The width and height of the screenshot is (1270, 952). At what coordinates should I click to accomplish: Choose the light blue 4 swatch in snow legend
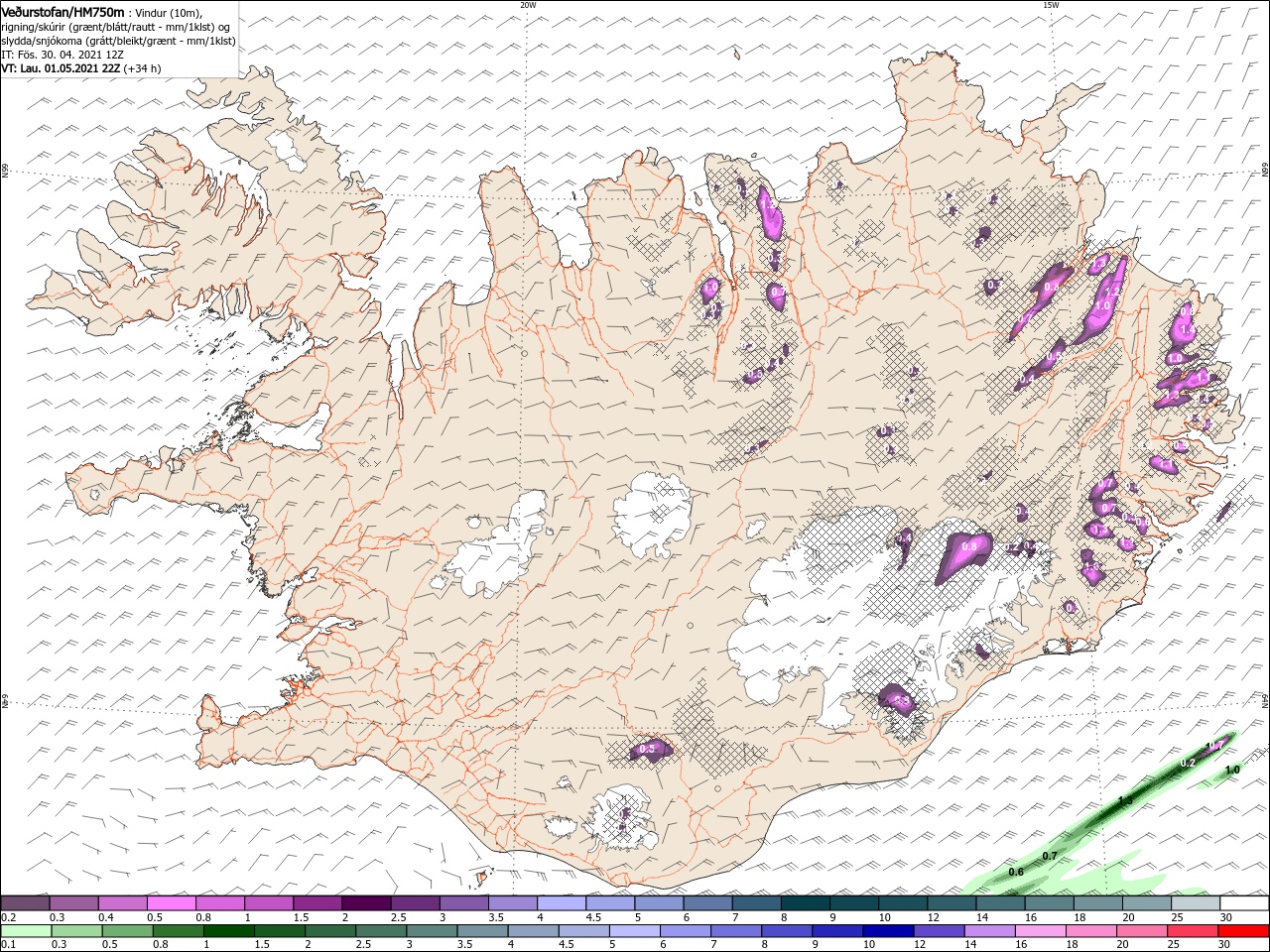tap(562, 902)
